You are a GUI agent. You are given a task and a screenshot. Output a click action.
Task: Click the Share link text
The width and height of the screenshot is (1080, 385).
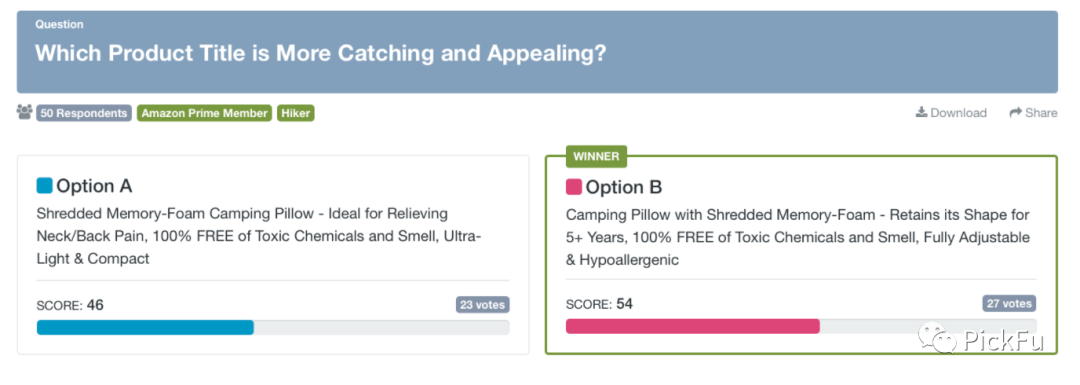[1041, 113]
